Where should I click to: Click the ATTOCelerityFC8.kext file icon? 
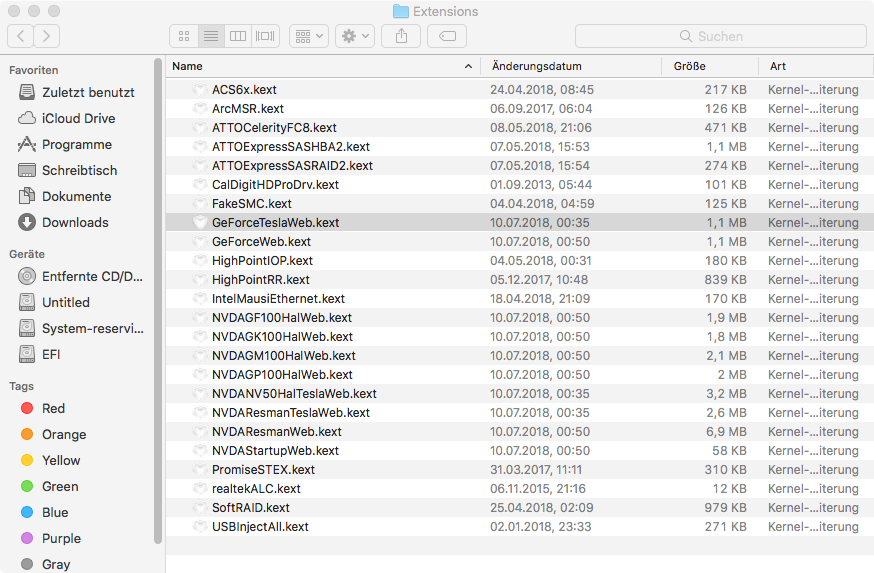[x=200, y=128]
